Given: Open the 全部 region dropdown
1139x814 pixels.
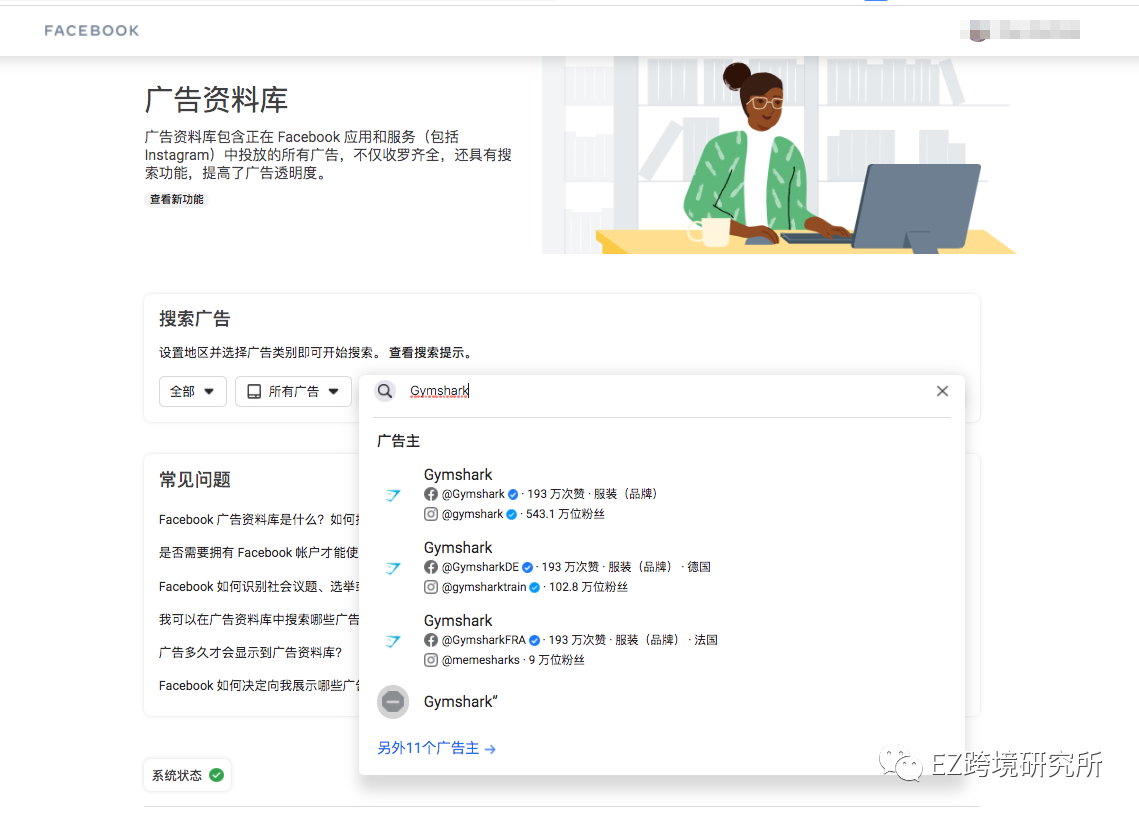Looking at the screenshot, I should [192, 391].
